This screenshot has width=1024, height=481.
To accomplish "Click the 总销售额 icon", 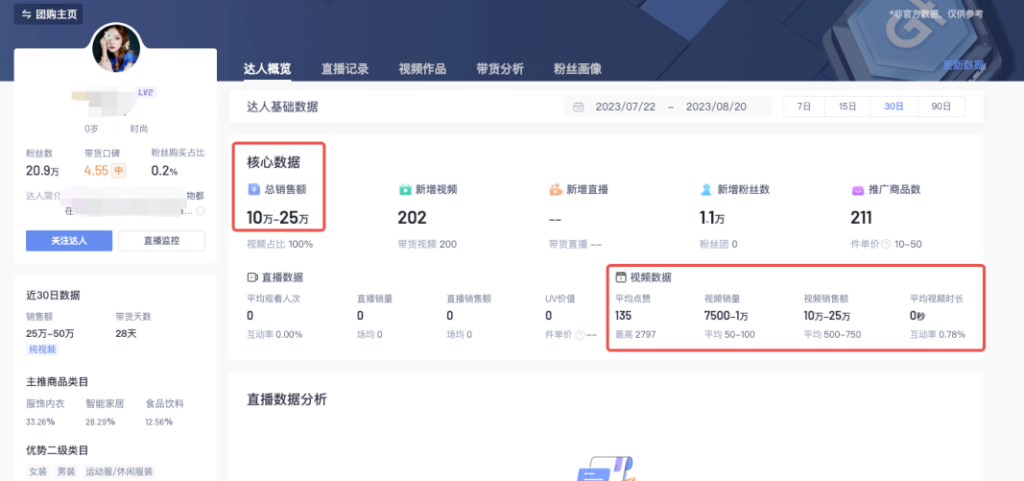I will click(x=253, y=190).
